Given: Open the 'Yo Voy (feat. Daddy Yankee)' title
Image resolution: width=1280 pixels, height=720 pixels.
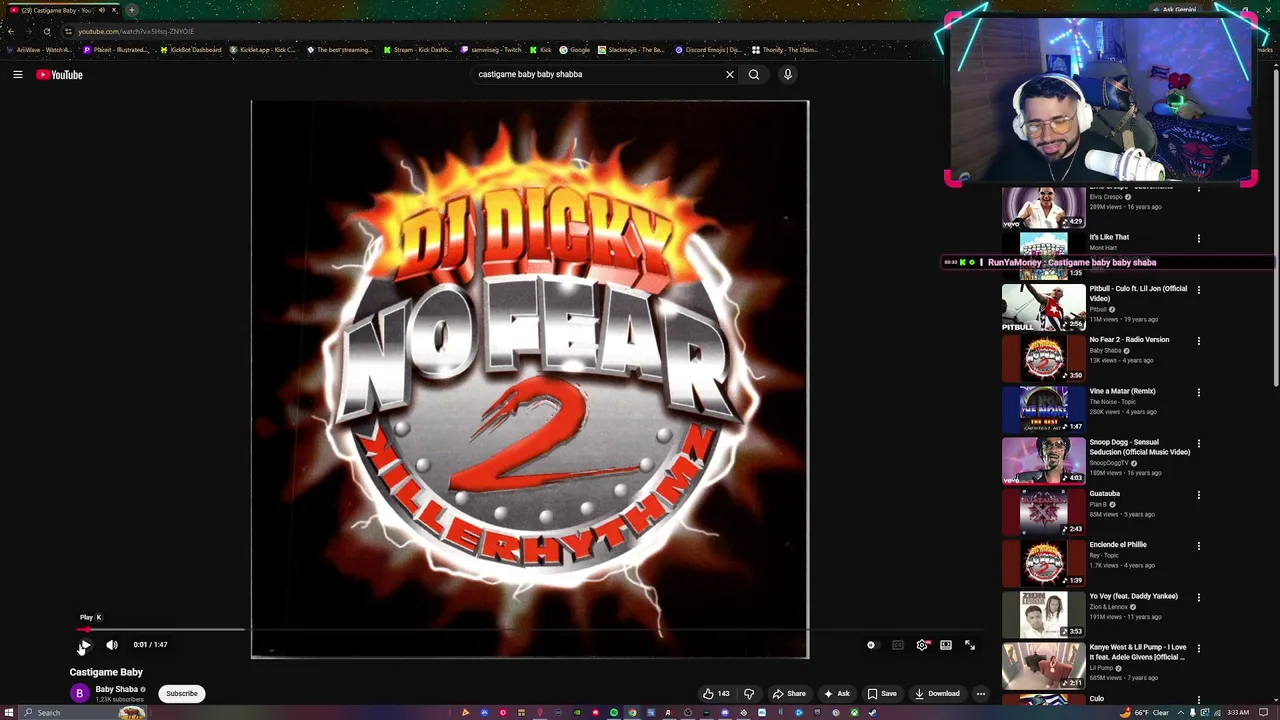Looking at the screenshot, I should coord(1133,596).
